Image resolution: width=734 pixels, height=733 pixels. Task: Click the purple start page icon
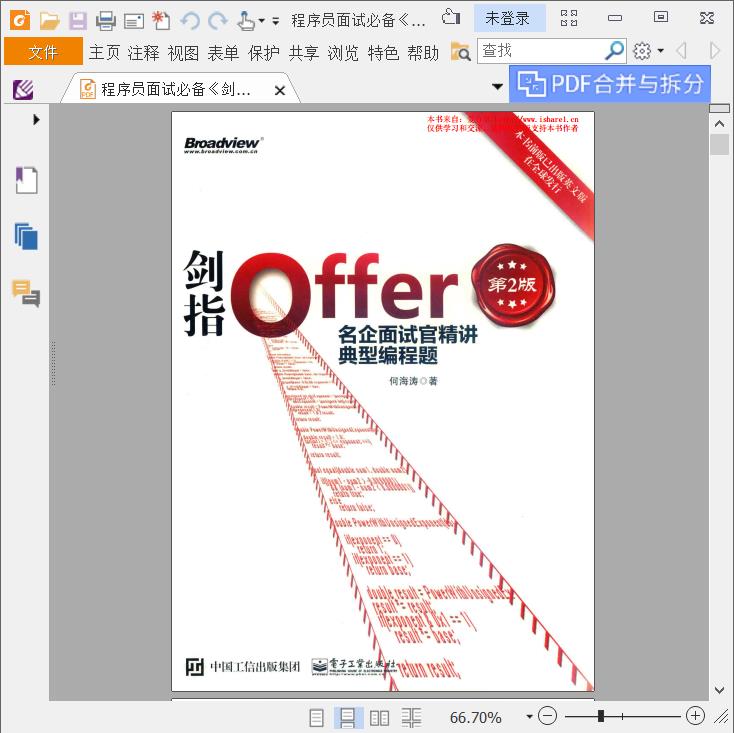[23, 89]
